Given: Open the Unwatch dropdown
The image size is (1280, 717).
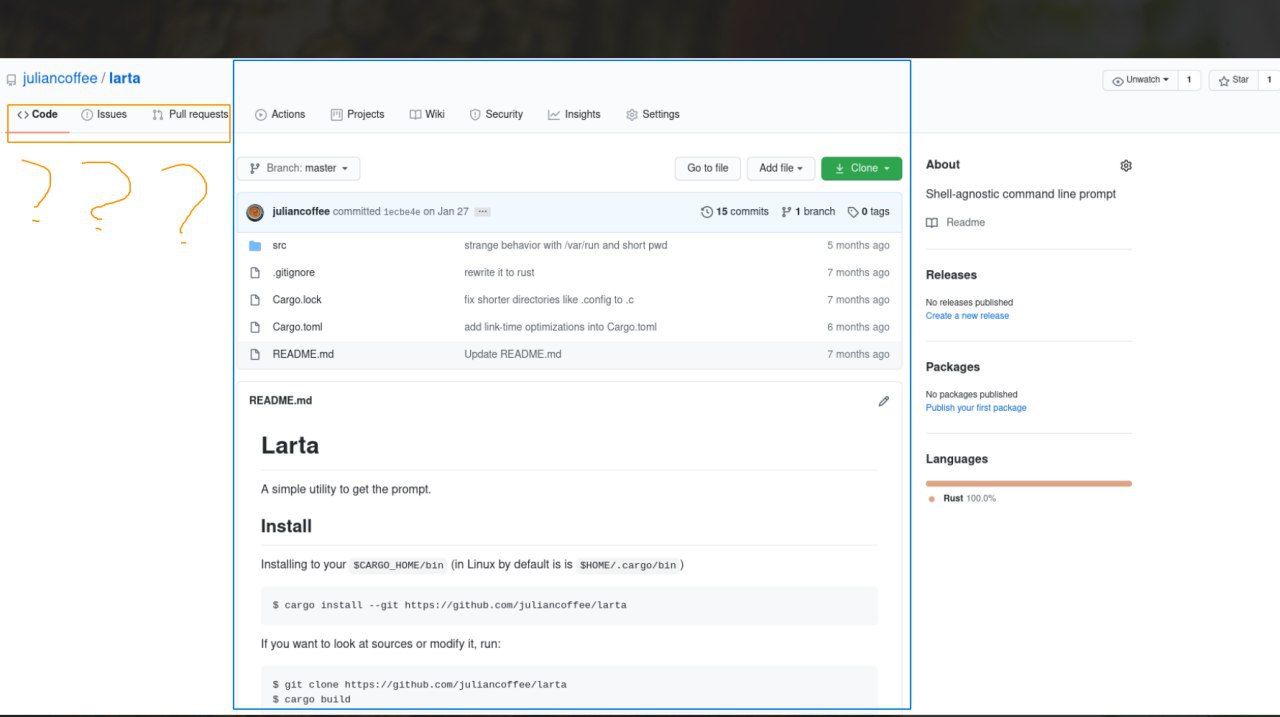Looking at the screenshot, I should [1140, 80].
